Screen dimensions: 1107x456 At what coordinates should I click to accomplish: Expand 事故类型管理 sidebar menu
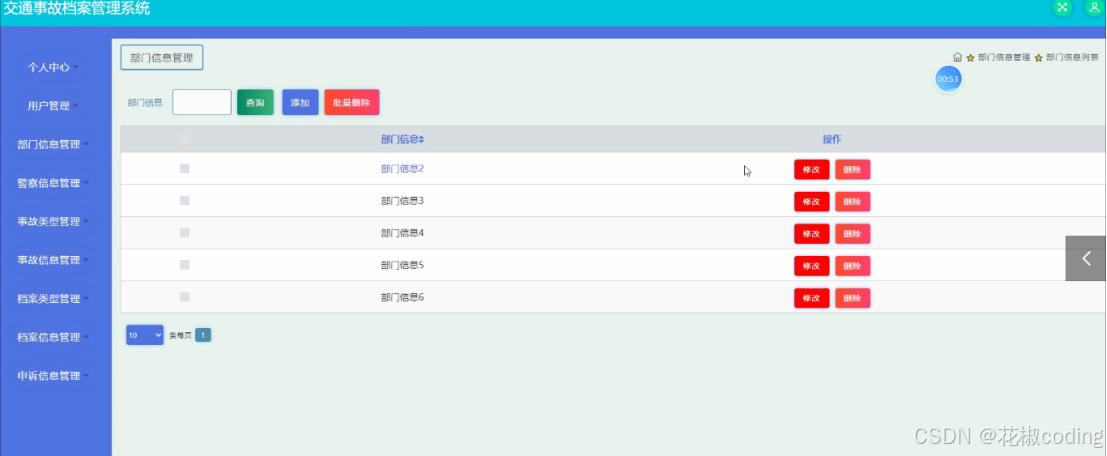(x=53, y=222)
